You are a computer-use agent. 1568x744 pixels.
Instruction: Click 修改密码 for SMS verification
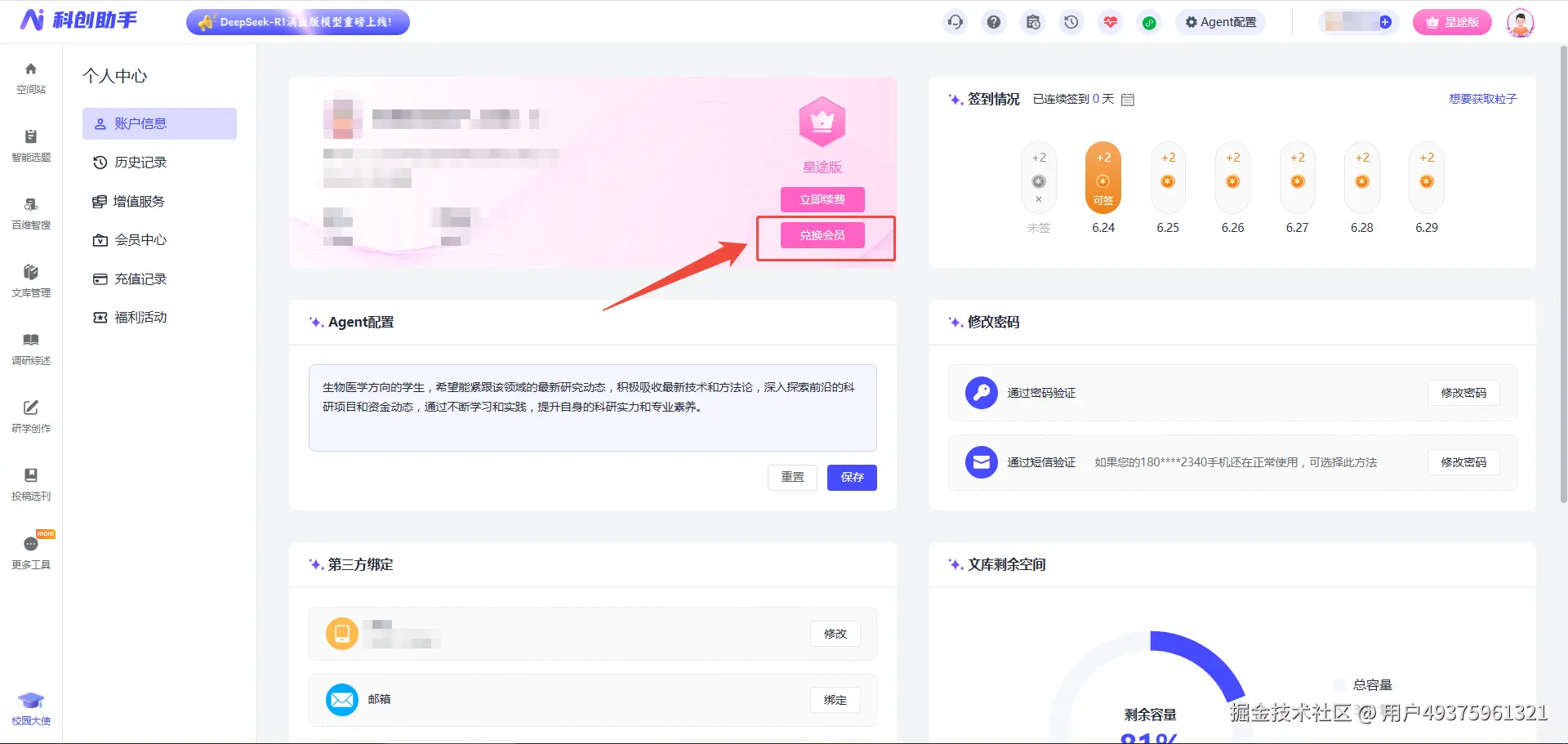(x=1463, y=462)
